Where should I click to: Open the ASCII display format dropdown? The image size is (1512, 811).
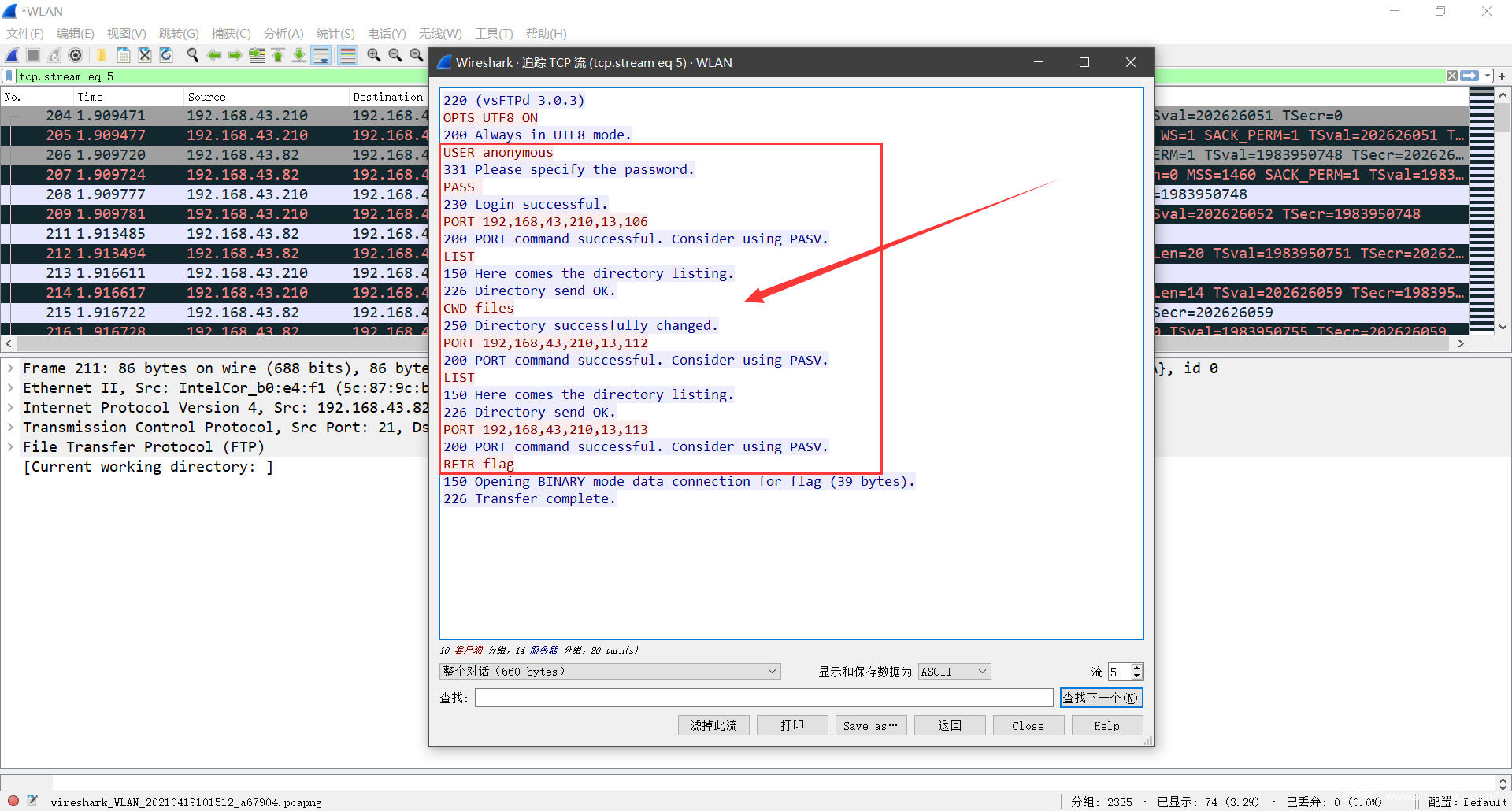[x=954, y=672]
